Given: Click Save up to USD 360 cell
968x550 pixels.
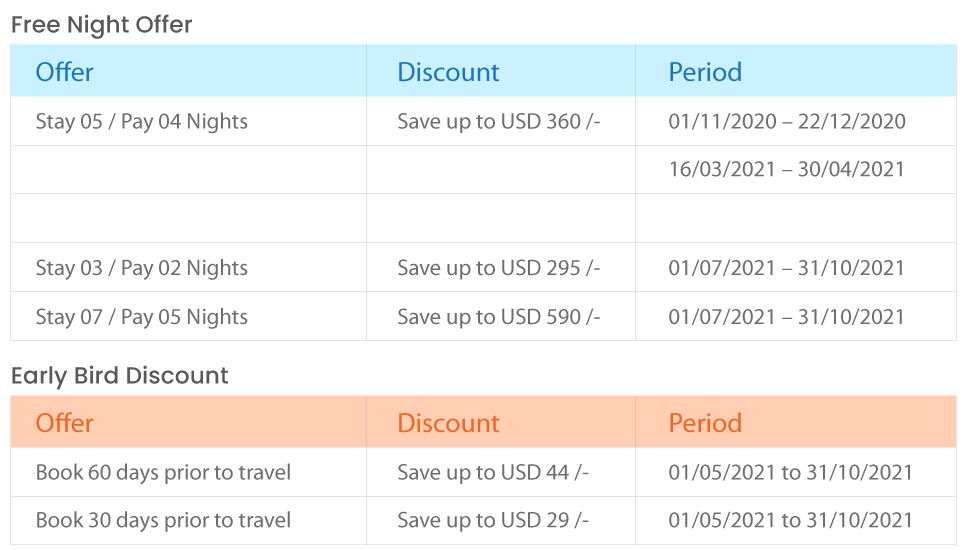Looking at the screenshot, I should click(x=499, y=122).
